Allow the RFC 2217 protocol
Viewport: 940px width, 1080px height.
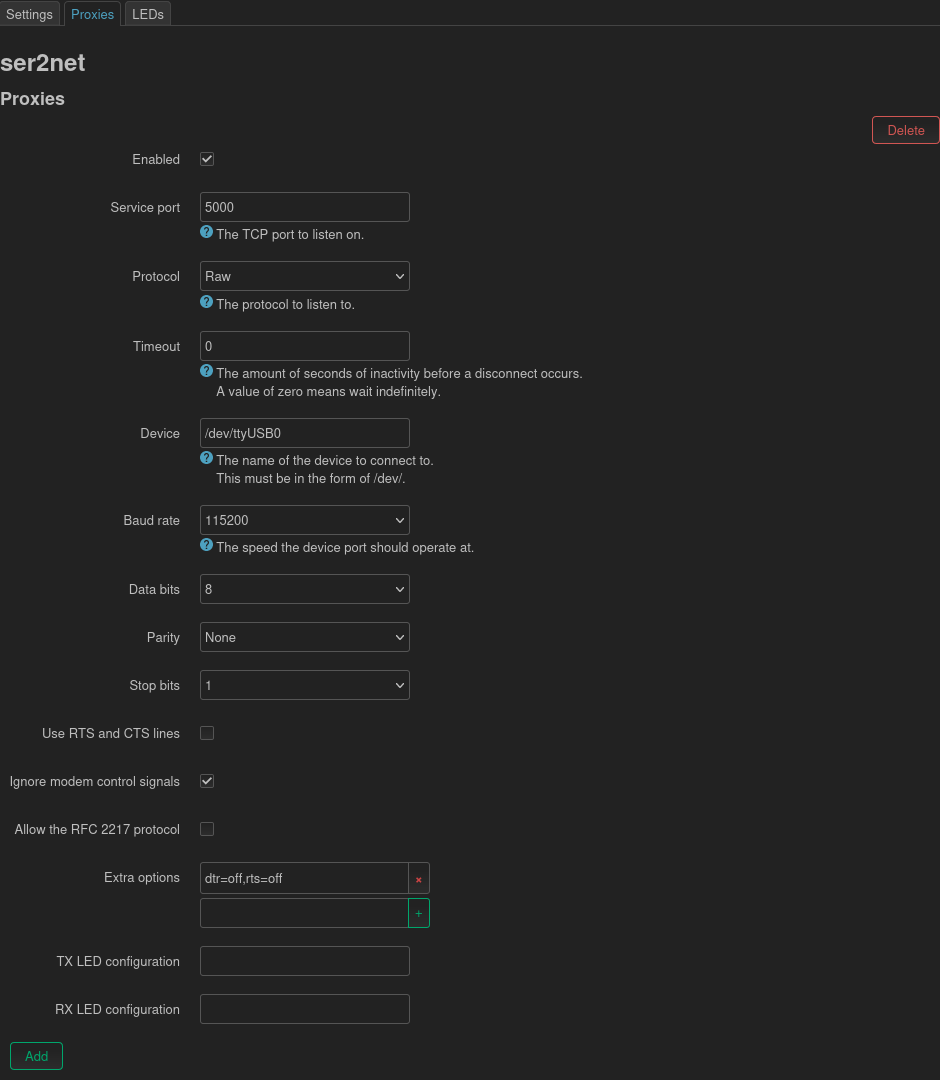(206, 829)
